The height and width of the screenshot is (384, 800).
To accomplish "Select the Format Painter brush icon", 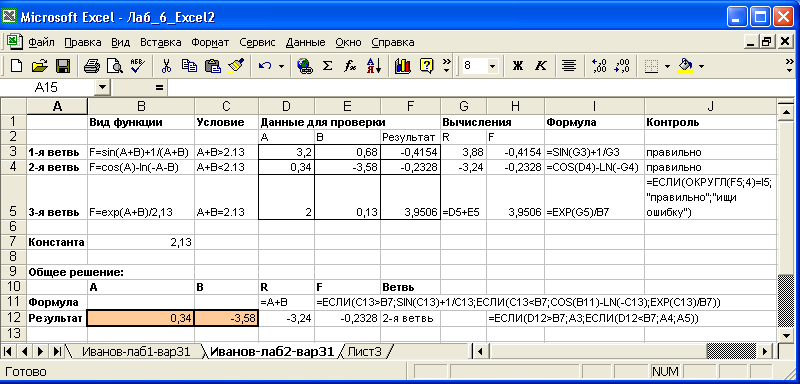I will pyautogui.click(x=236, y=66).
